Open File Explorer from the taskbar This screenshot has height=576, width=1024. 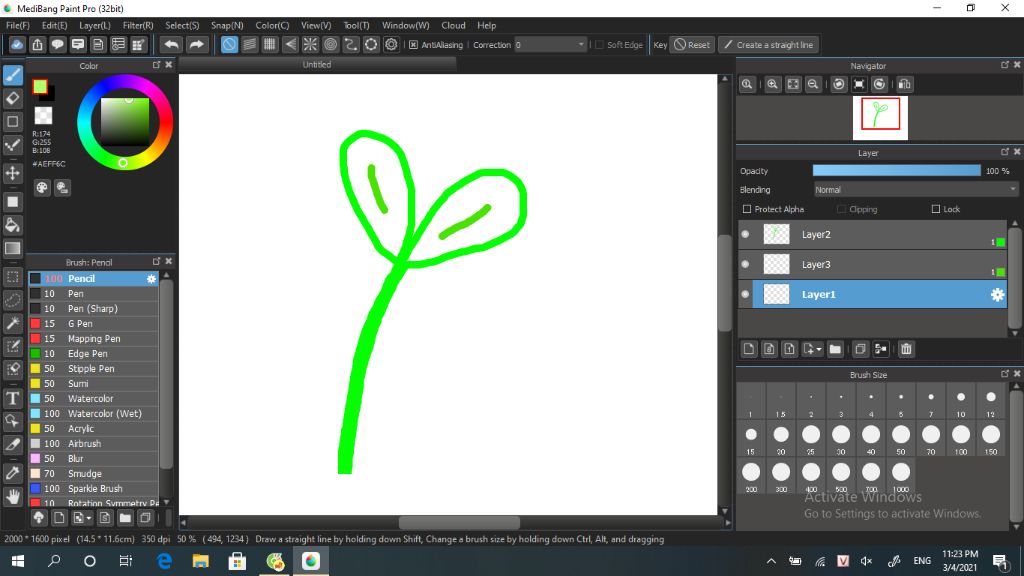coord(200,561)
